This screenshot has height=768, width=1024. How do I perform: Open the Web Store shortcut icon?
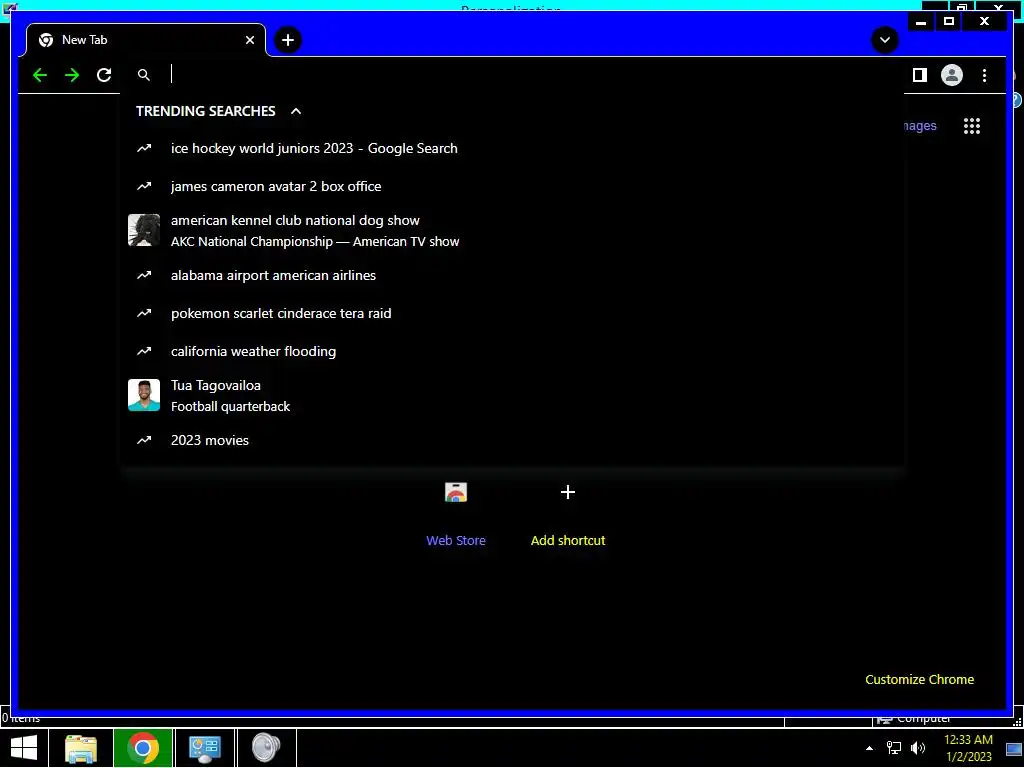[456, 492]
